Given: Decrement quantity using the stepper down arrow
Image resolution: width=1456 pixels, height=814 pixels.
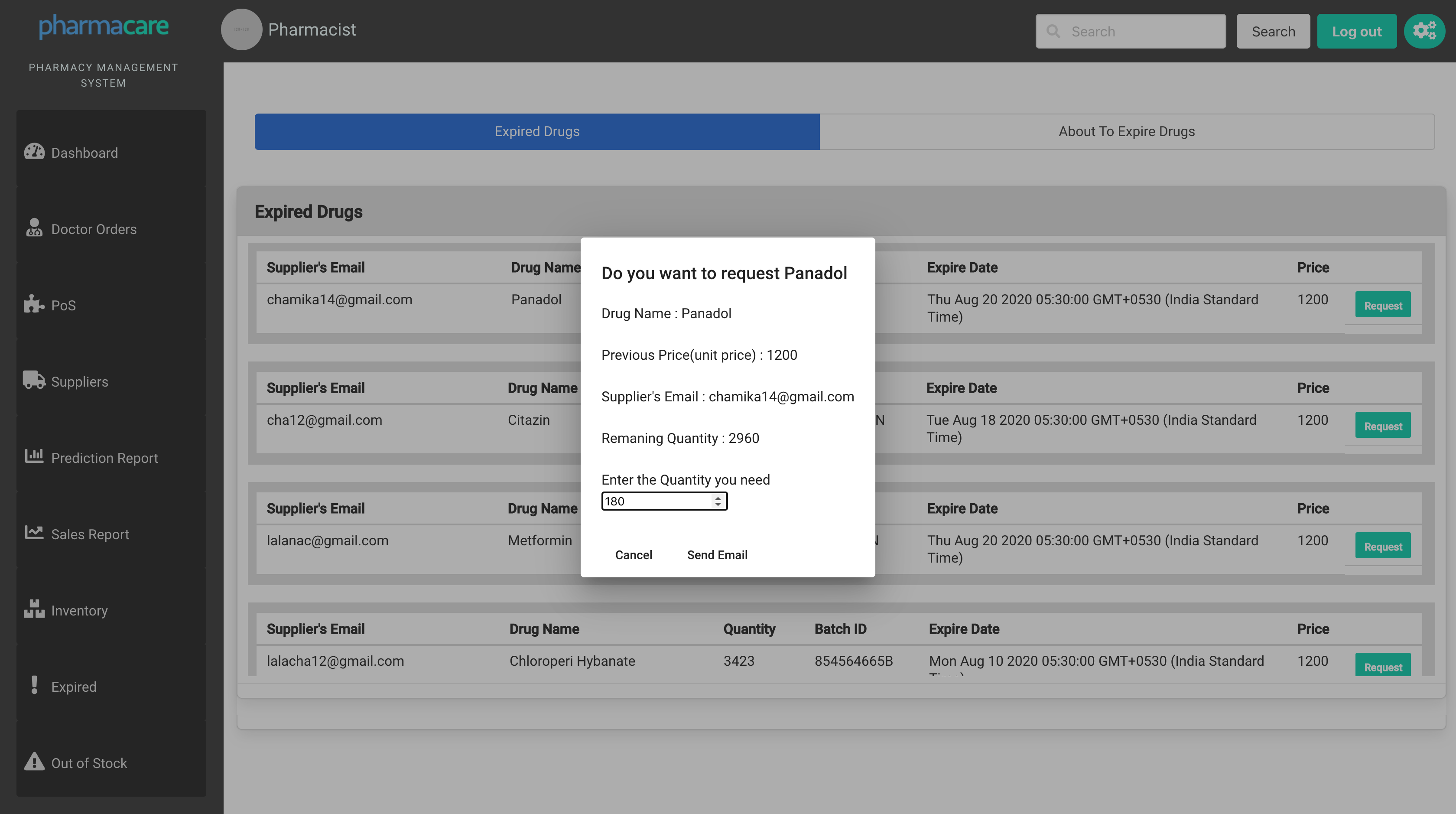Looking at the screenshot, I should pyautogui.click(x=718, y=505).
